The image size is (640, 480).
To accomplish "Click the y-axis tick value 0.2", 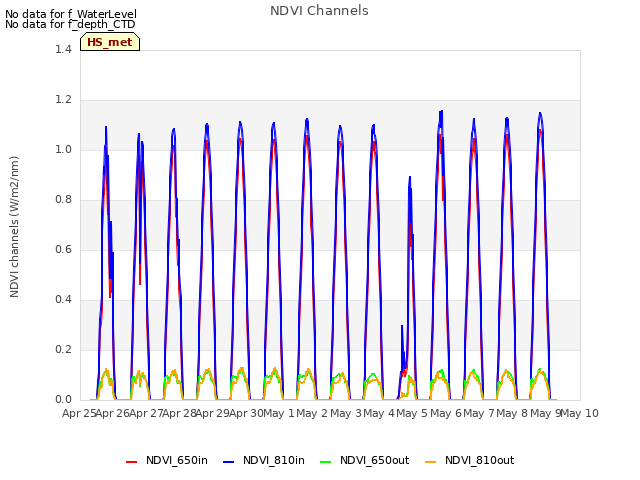I will click(63, 349).
